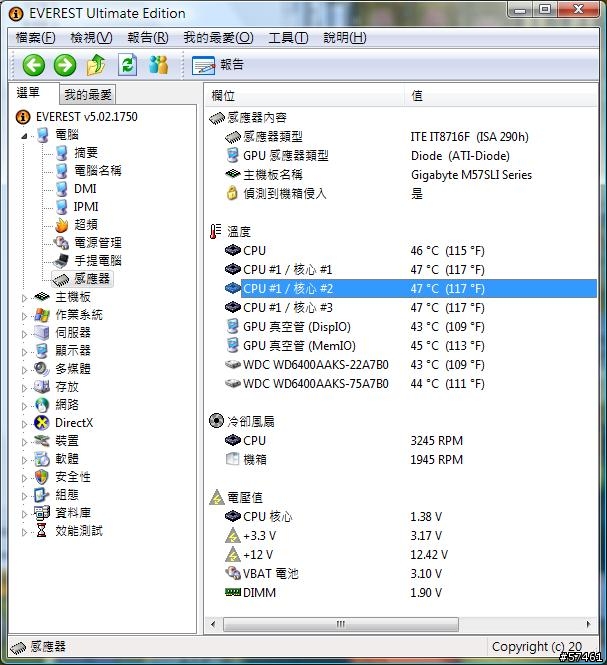Open the 檔案(F) menu
Screen dimensions: 607x665
pos(35,38)
